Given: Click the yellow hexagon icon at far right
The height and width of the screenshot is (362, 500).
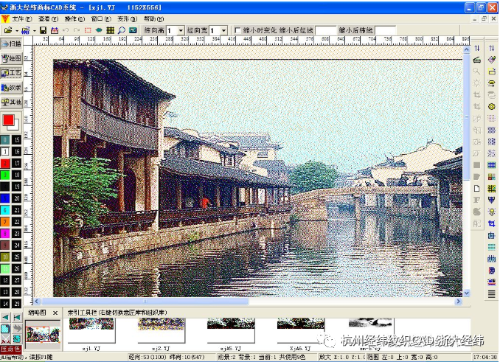Looking at the screenshot, I should tap(491, 107).
